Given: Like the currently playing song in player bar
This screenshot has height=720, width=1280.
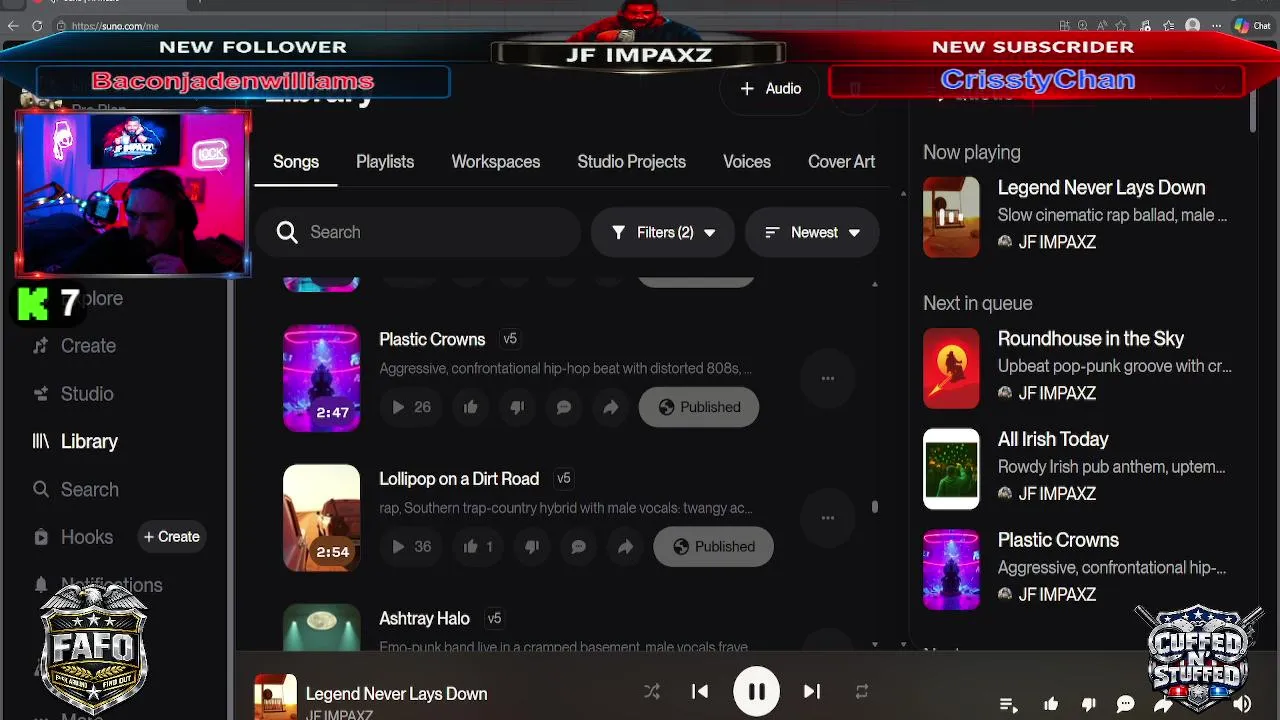Looking at the screenshot, I should [x=1051, y=705].
